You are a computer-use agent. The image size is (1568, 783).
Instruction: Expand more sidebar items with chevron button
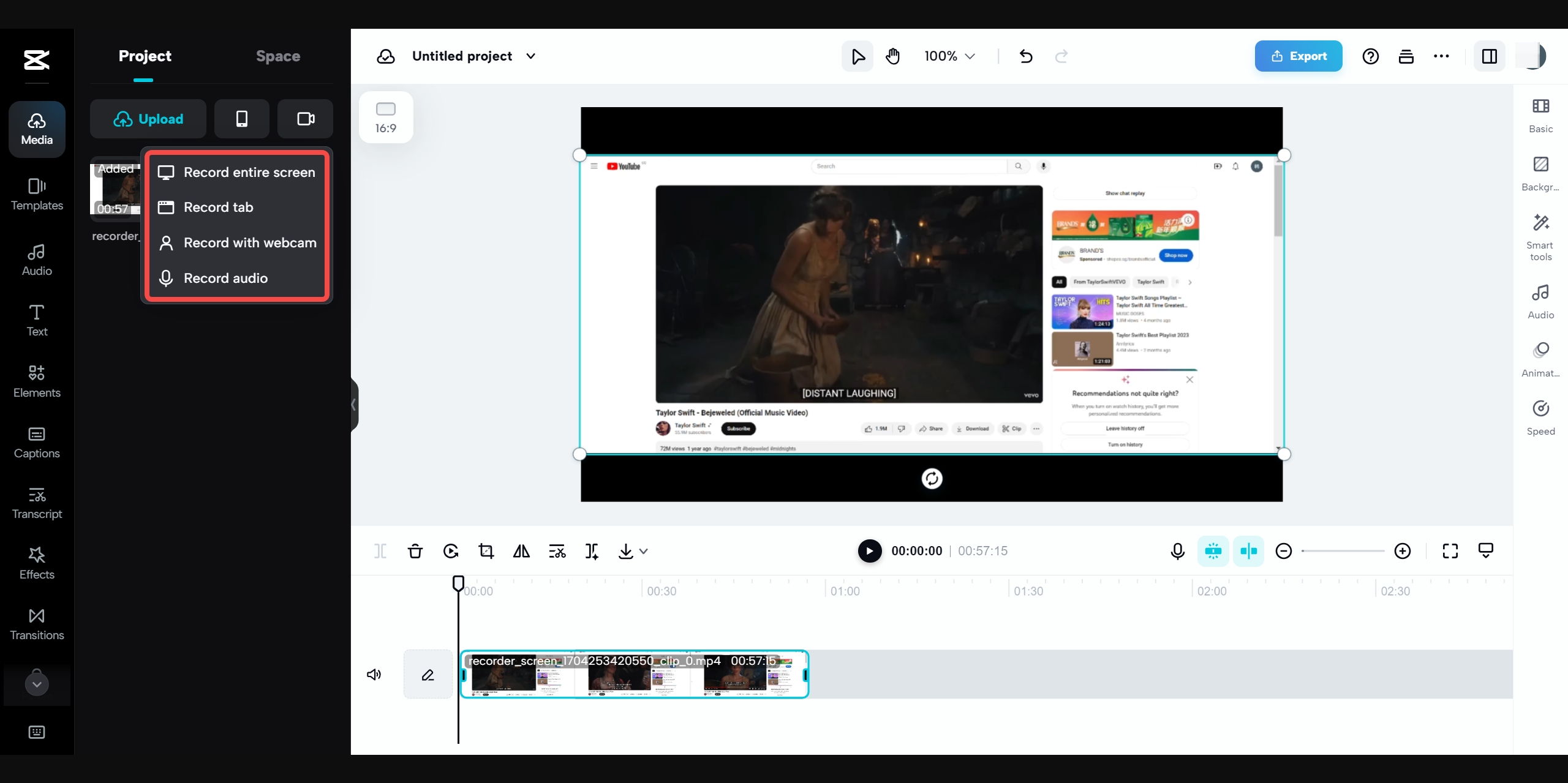37,684
